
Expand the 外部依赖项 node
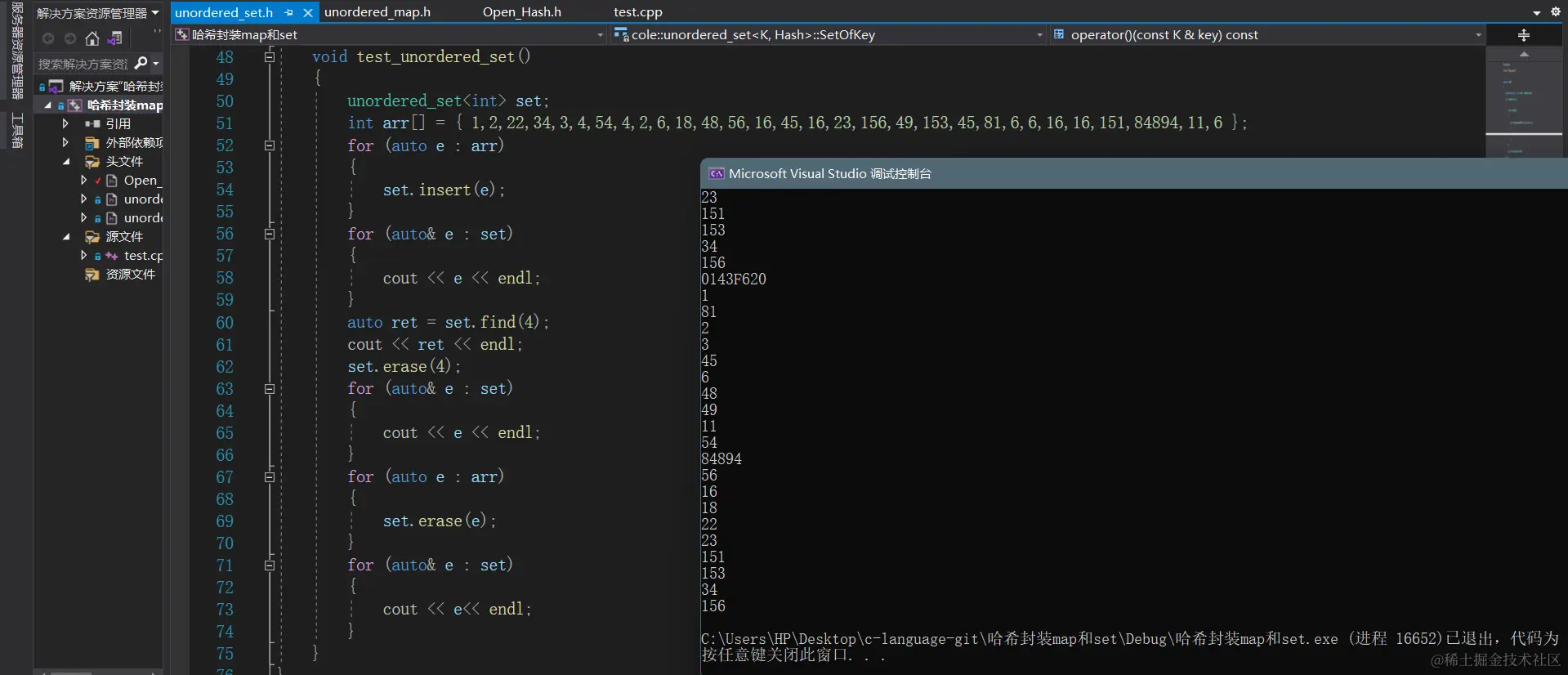[x=65, y=142]
